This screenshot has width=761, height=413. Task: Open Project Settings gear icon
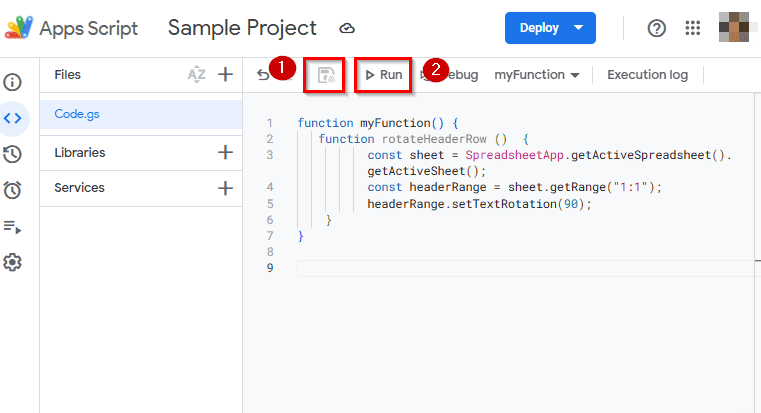click(x=14, y=263)
